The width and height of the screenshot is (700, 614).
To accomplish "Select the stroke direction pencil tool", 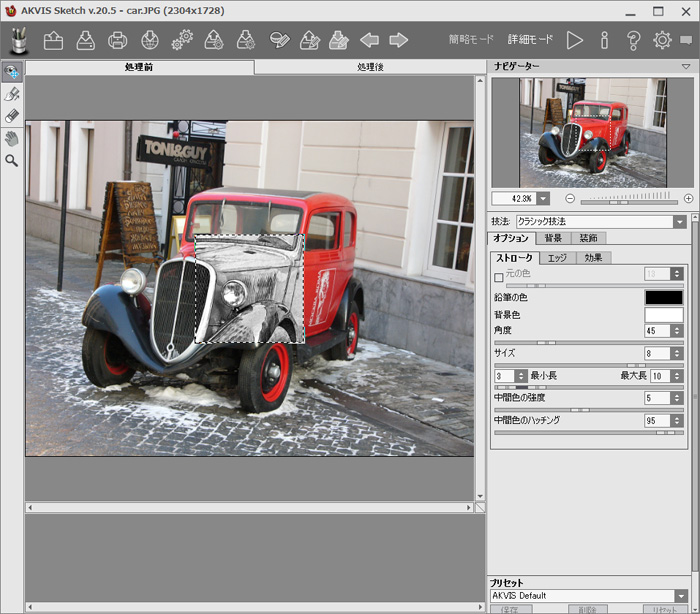I will [12, 94].
